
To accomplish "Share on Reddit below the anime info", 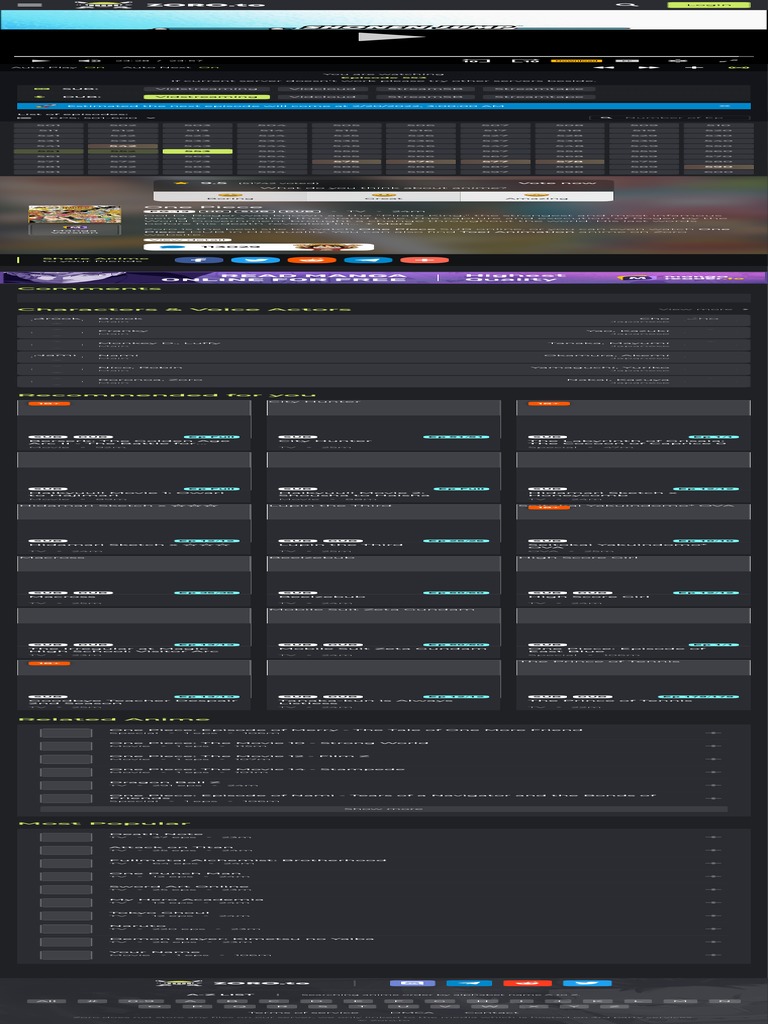I will (311, 260).
